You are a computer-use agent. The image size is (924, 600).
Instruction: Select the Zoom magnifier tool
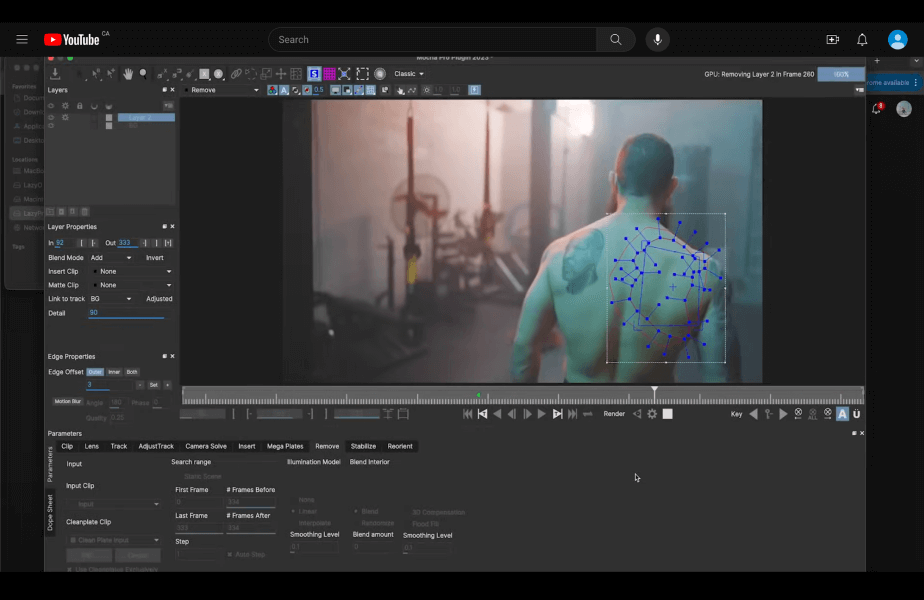tap(143, 74)
